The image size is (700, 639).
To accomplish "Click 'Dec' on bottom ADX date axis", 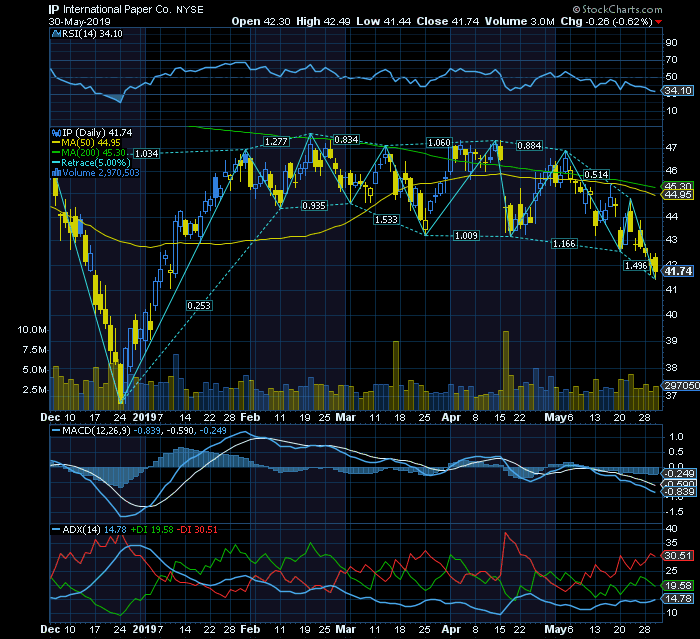I will pos(50,629).
